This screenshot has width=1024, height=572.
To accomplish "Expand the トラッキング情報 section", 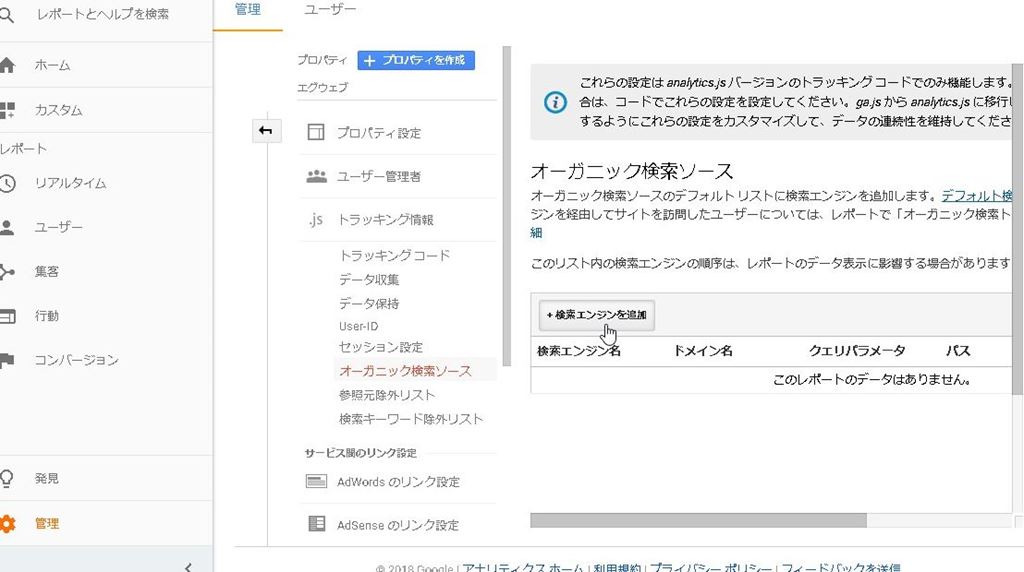I will 384,220.
